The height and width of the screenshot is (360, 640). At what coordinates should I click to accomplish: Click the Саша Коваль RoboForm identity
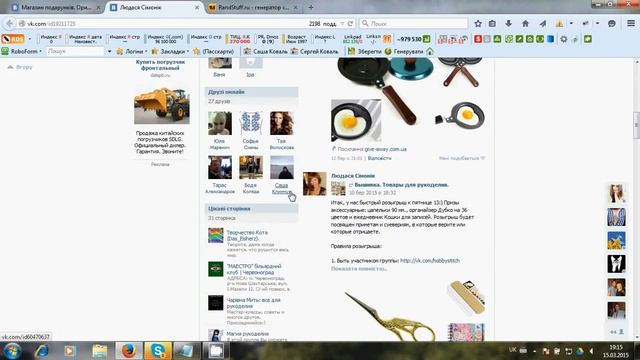[266, 51]
